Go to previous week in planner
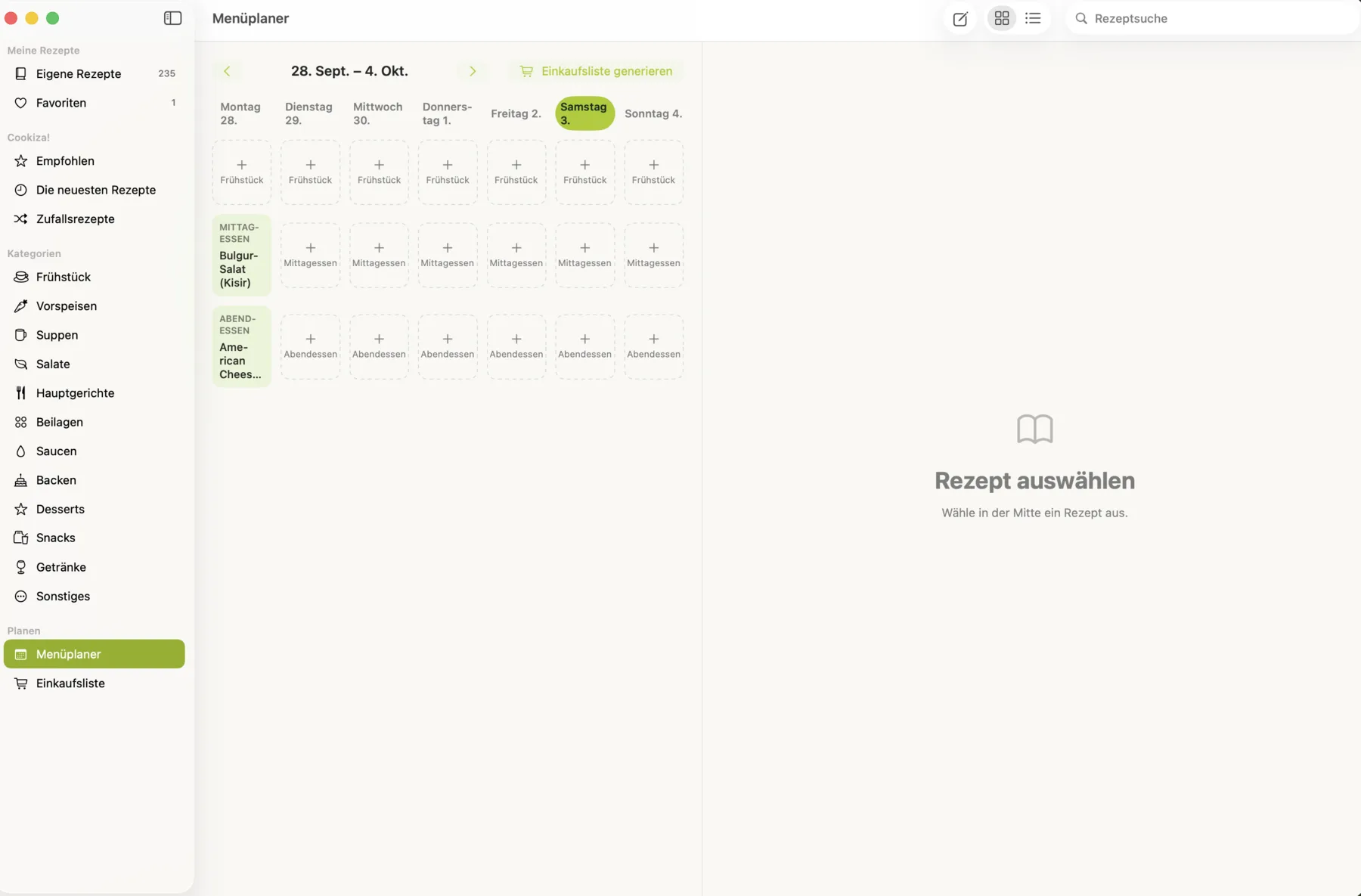This screenshot has width=1361, height=896. click(x=227, y=71)
